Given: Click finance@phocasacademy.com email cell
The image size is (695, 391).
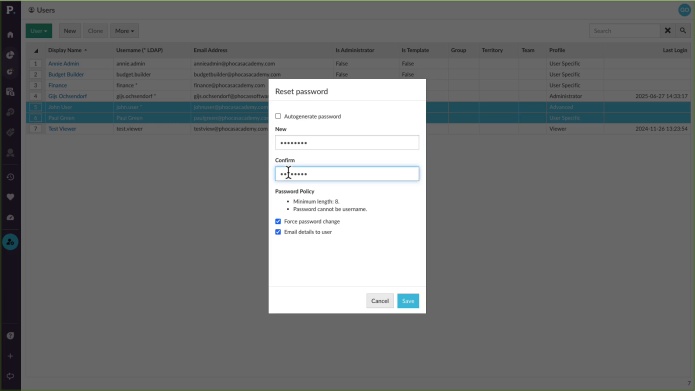Looking at the screenshot, I should pos(229,85).
